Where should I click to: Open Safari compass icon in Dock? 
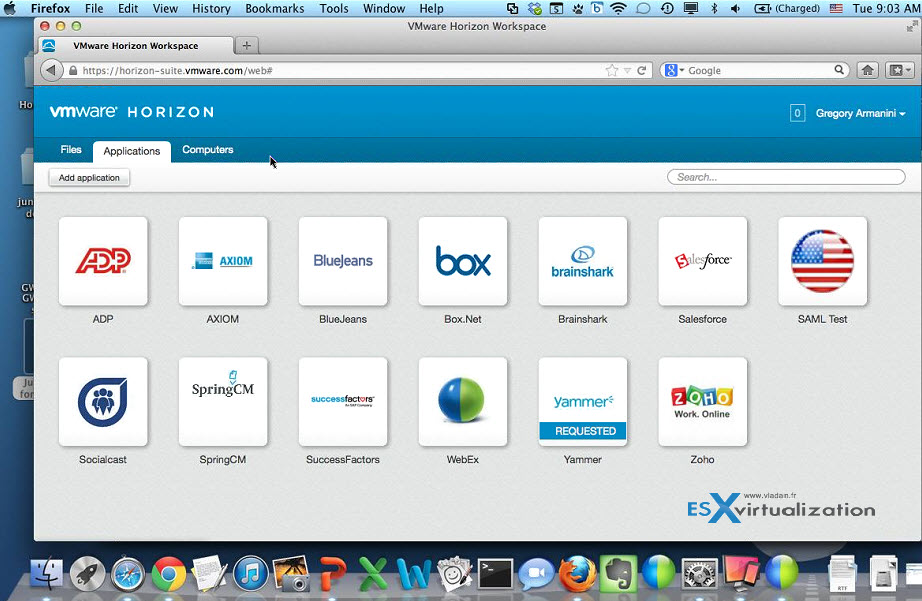(128, 573)
